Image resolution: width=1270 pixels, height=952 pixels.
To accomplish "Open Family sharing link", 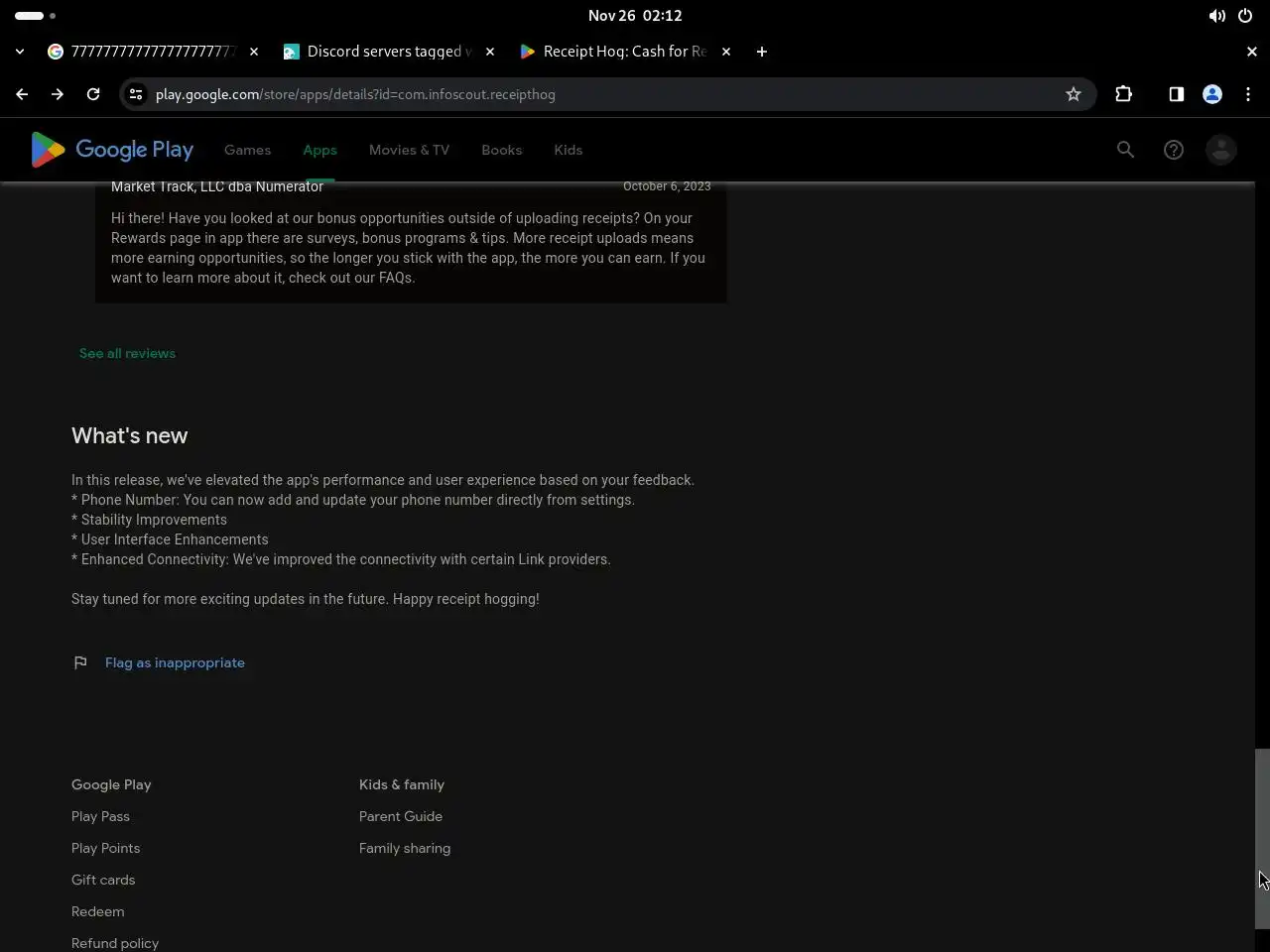I will click(405, 848).
